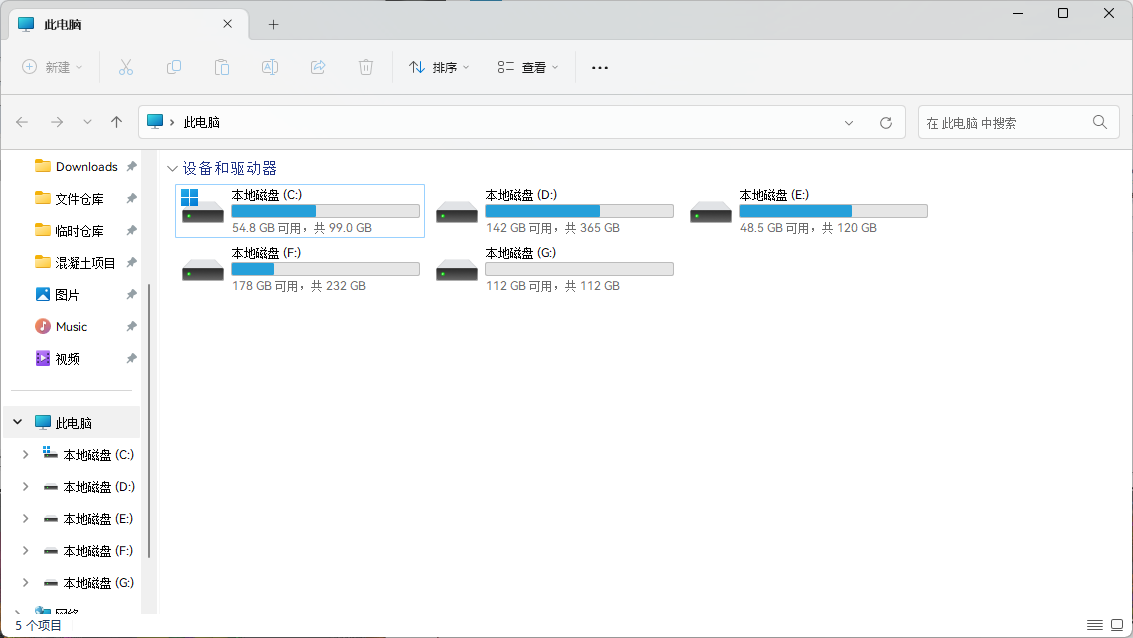The height and width of the screenshot is (638, 1133).
Task: Open a new tab with plus button
Action: [273, 24]
